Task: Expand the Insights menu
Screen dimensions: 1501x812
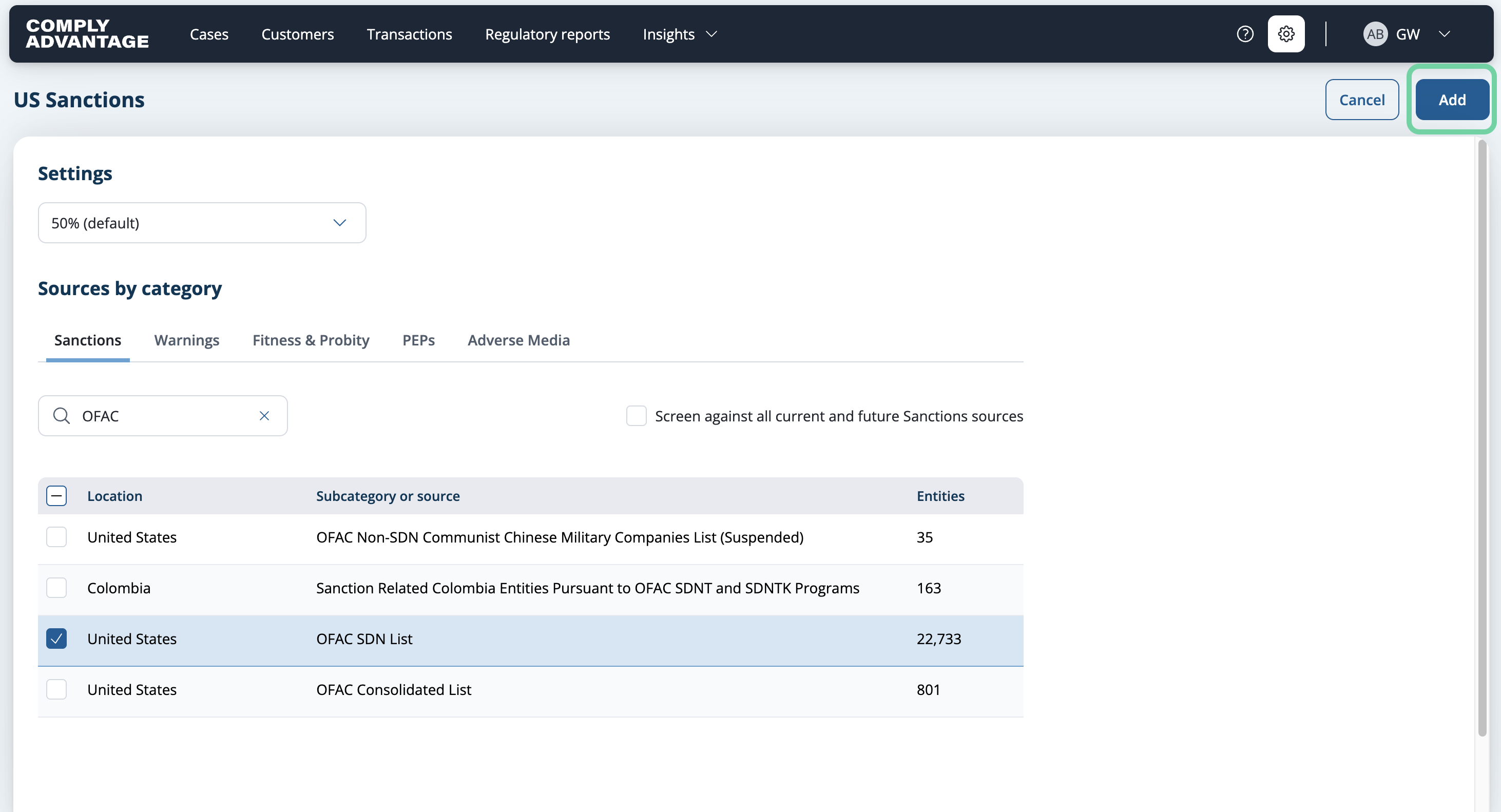Action: coord(680,34)
